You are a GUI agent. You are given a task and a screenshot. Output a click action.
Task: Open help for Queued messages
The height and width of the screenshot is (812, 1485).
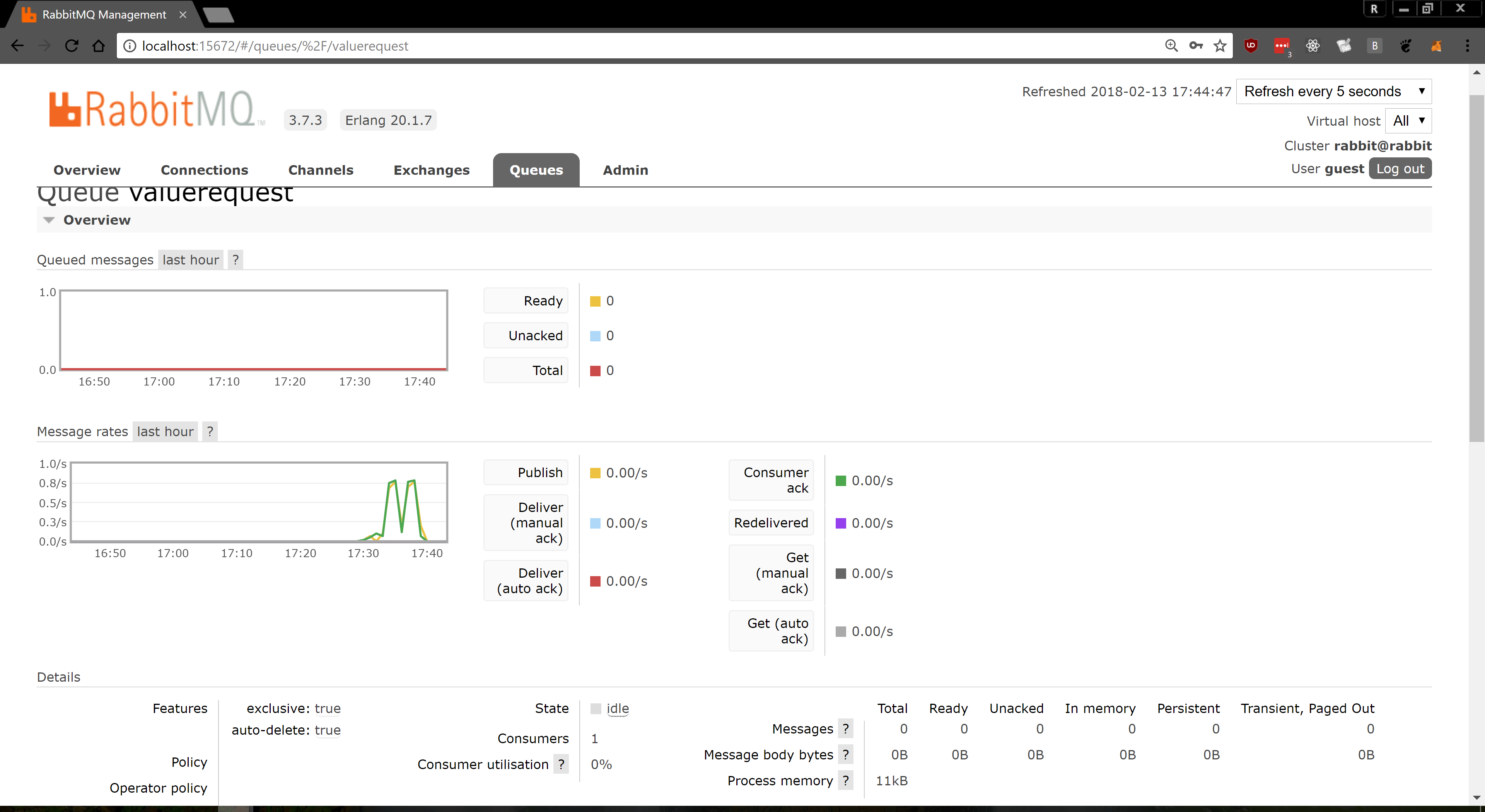[x=235, y=259]
